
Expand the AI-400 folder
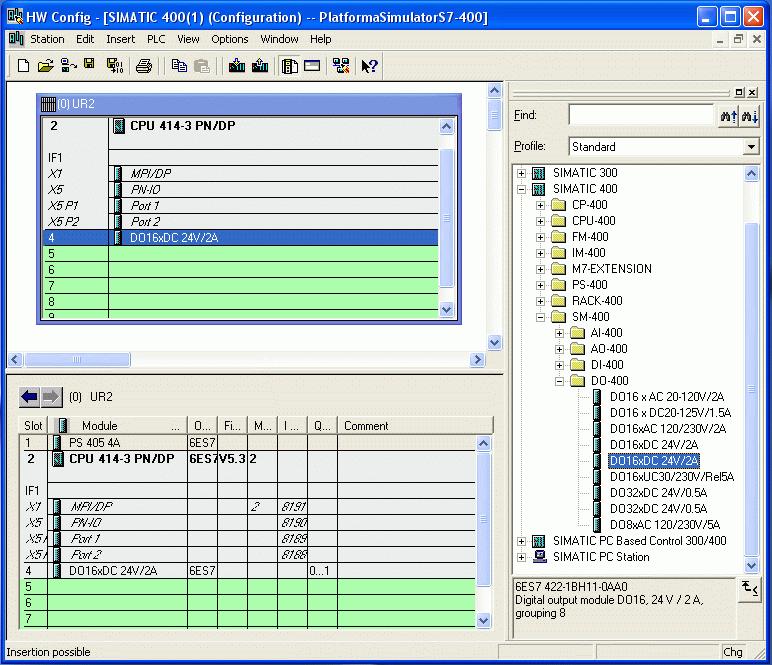(559, 333)
